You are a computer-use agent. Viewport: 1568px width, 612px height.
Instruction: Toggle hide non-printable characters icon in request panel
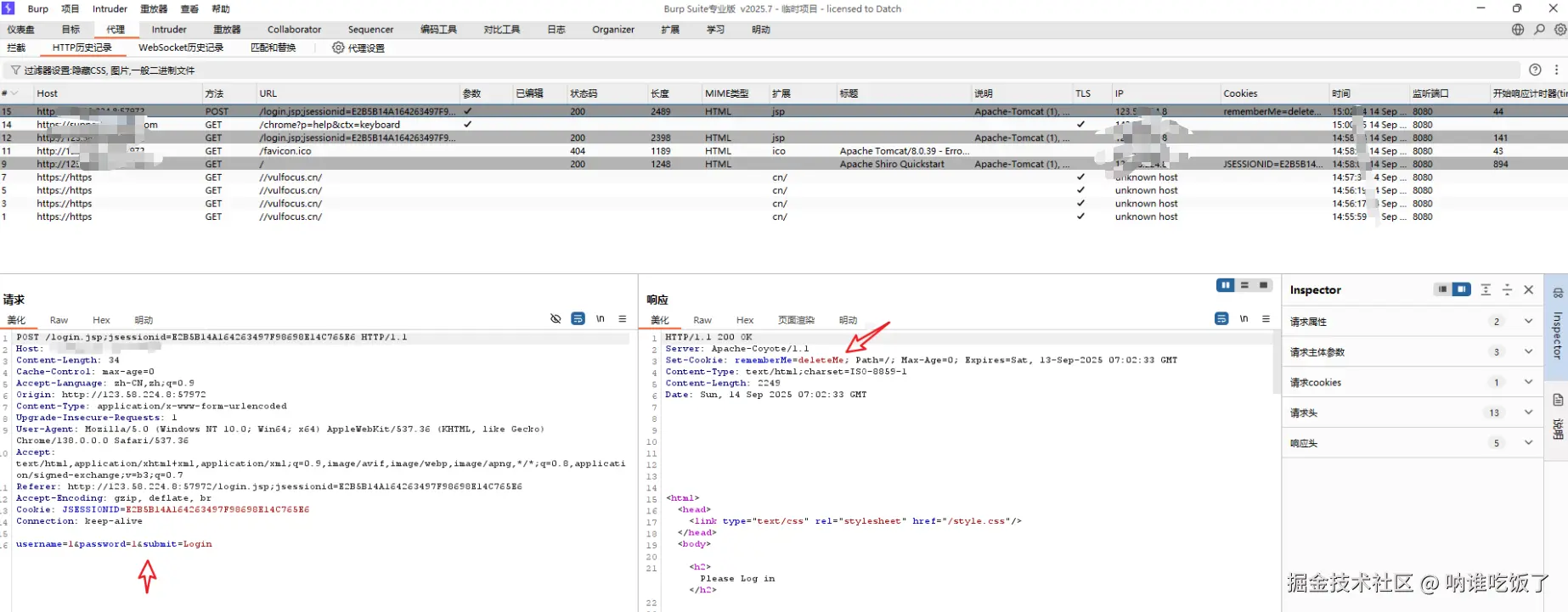[556, 319]
